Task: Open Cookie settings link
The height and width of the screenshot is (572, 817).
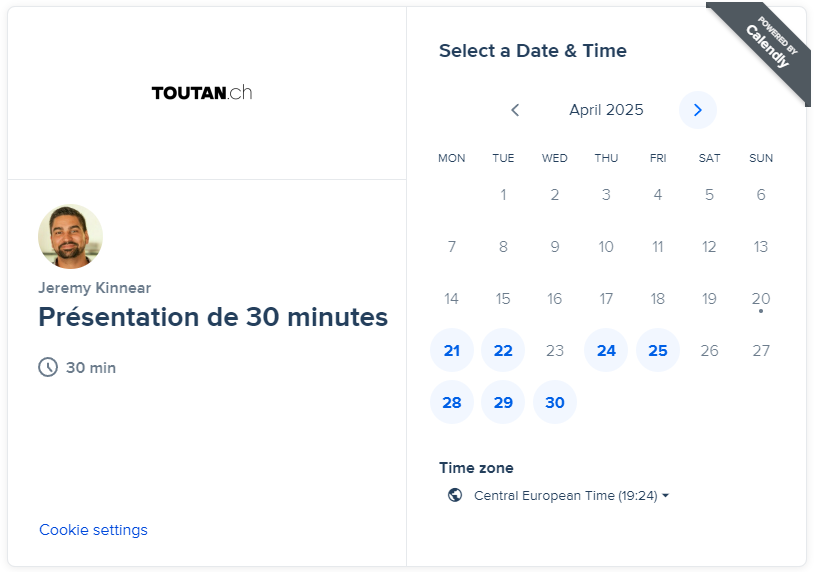Action: pos(93,530)
